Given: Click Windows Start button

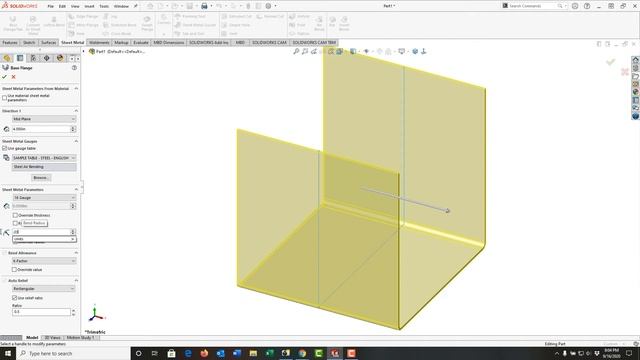Looking at the screenshot, I should point(8,353).
